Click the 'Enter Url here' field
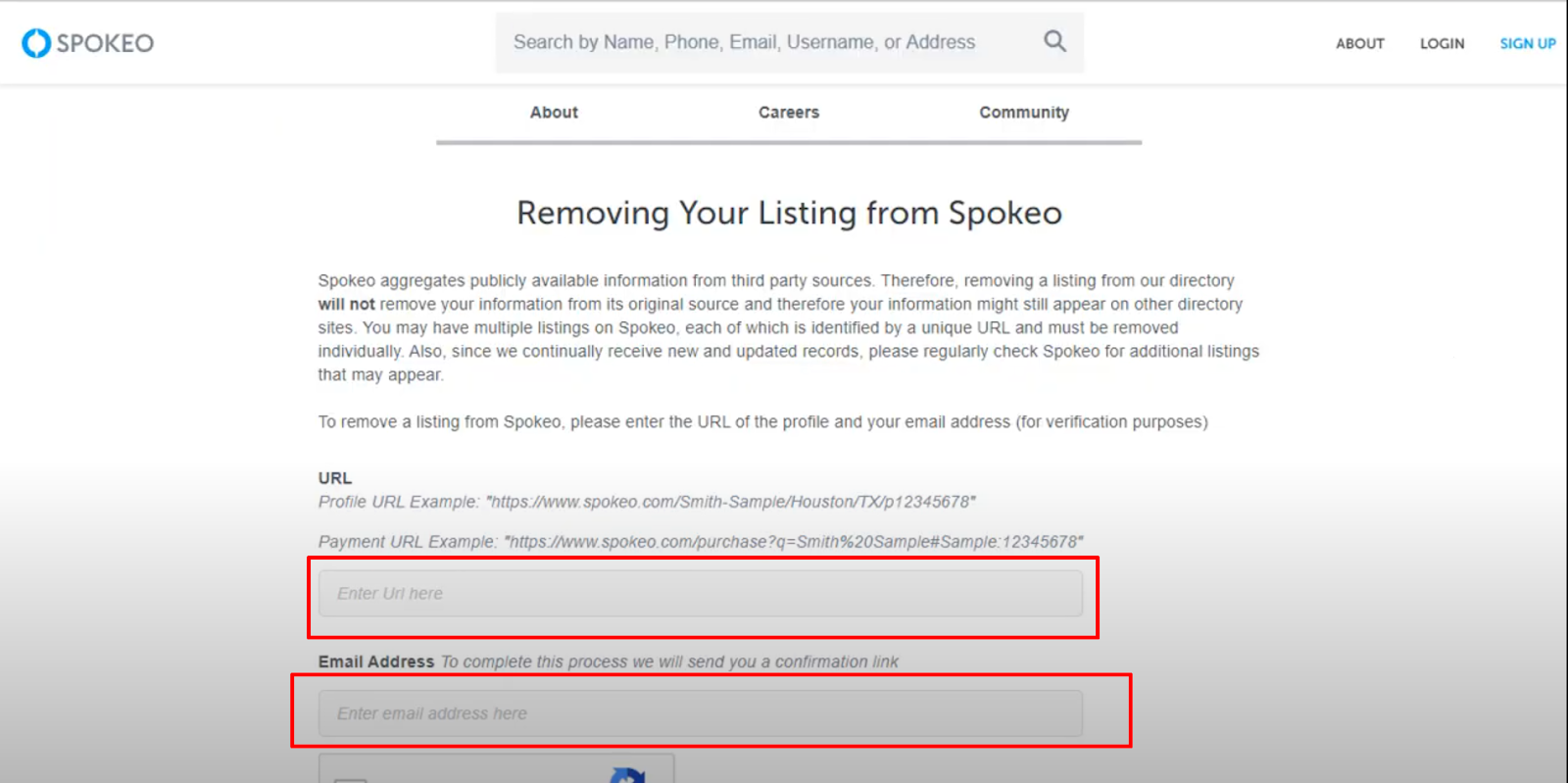The height and width of the screenshot is (783, 1568). 701,594
